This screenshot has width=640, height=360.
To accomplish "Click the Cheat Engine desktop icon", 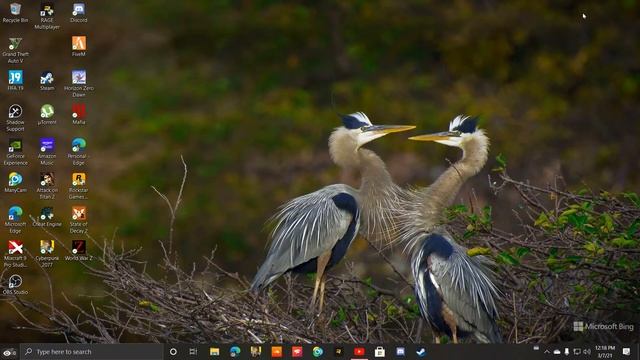I will tap(47, 217).
